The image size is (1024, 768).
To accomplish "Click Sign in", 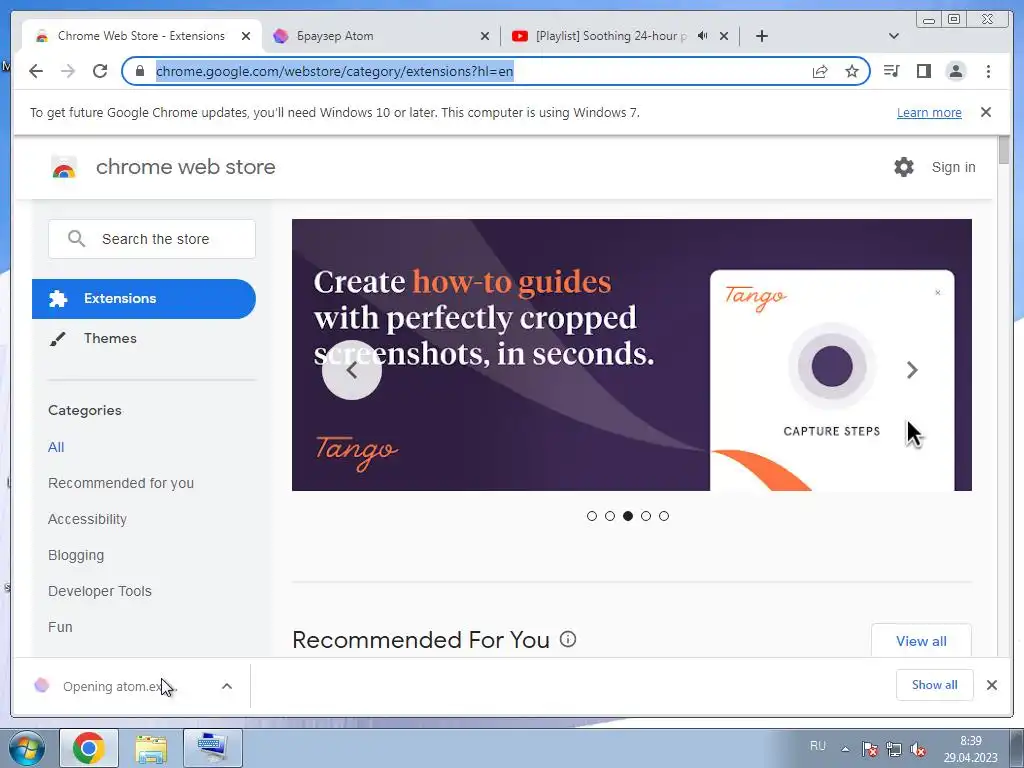I will coord(953,167).
